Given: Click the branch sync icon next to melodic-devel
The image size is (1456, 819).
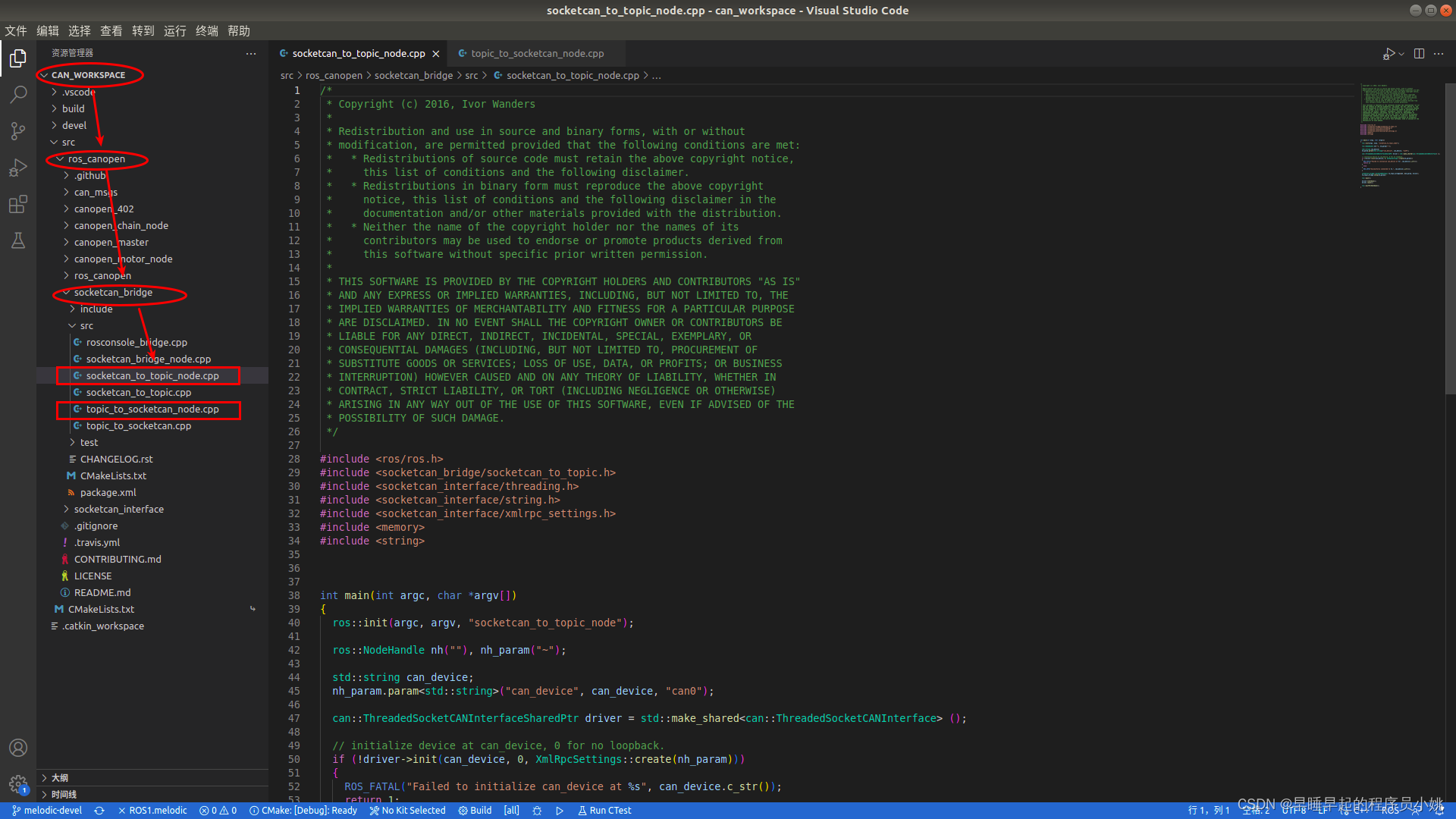Looking at the screenshot, I should (x=99, y=810).
